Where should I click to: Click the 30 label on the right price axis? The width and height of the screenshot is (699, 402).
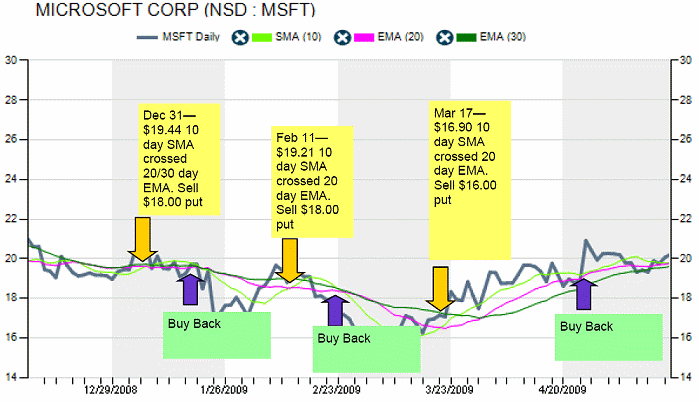click(x=686, y=60)
